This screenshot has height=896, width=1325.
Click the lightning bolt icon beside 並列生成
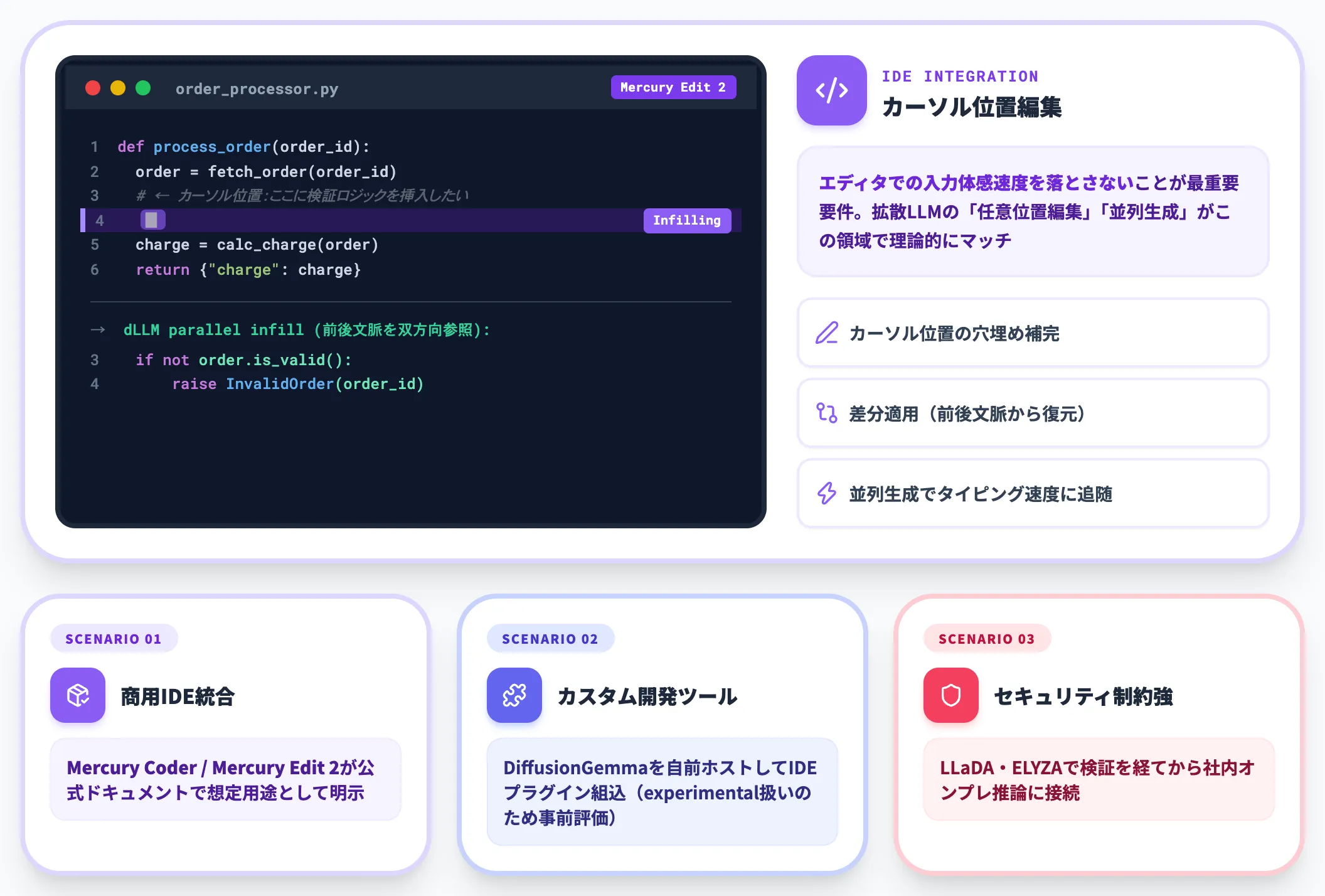(826, 494)
